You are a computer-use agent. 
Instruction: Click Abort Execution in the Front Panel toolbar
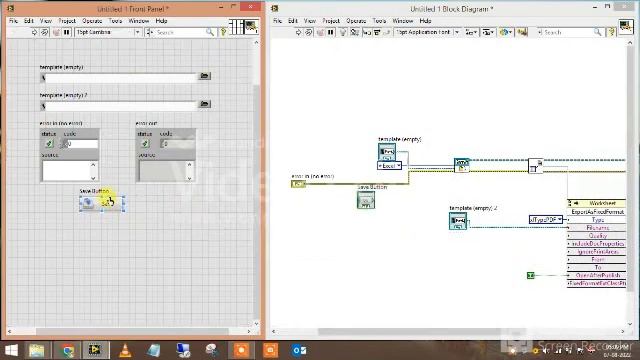(x=56, y=32)
